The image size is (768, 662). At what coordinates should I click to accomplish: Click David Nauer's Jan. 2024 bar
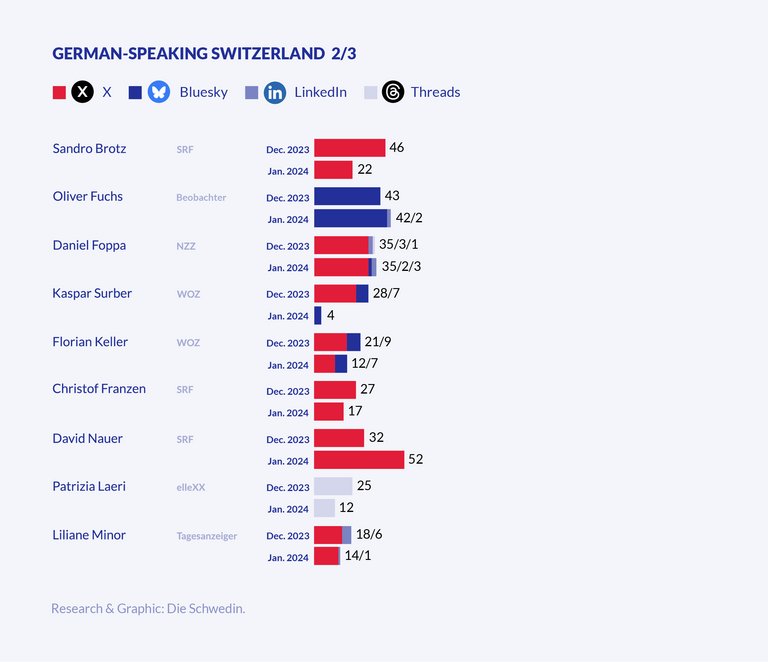(358, 460)
